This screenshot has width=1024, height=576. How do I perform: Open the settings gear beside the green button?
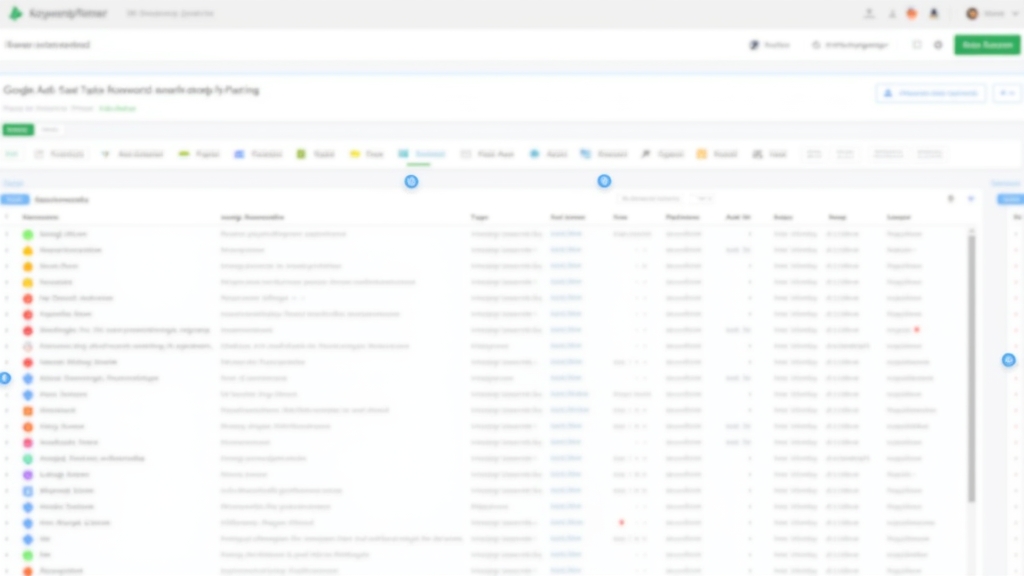click(938, 45)
